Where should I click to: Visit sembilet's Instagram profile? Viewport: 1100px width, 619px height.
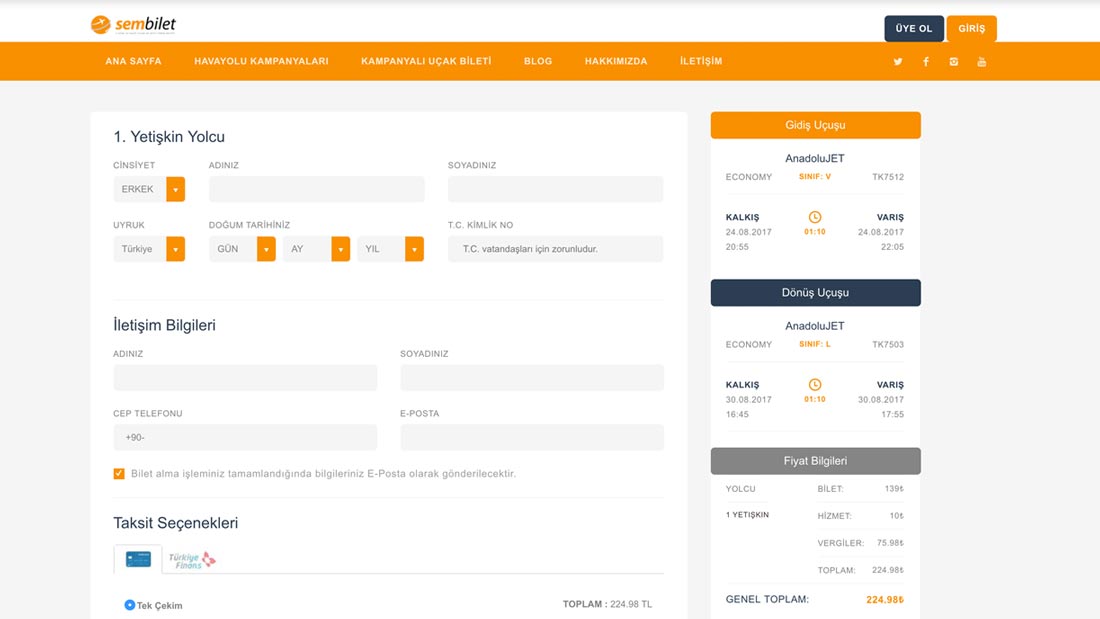point(953,61)
